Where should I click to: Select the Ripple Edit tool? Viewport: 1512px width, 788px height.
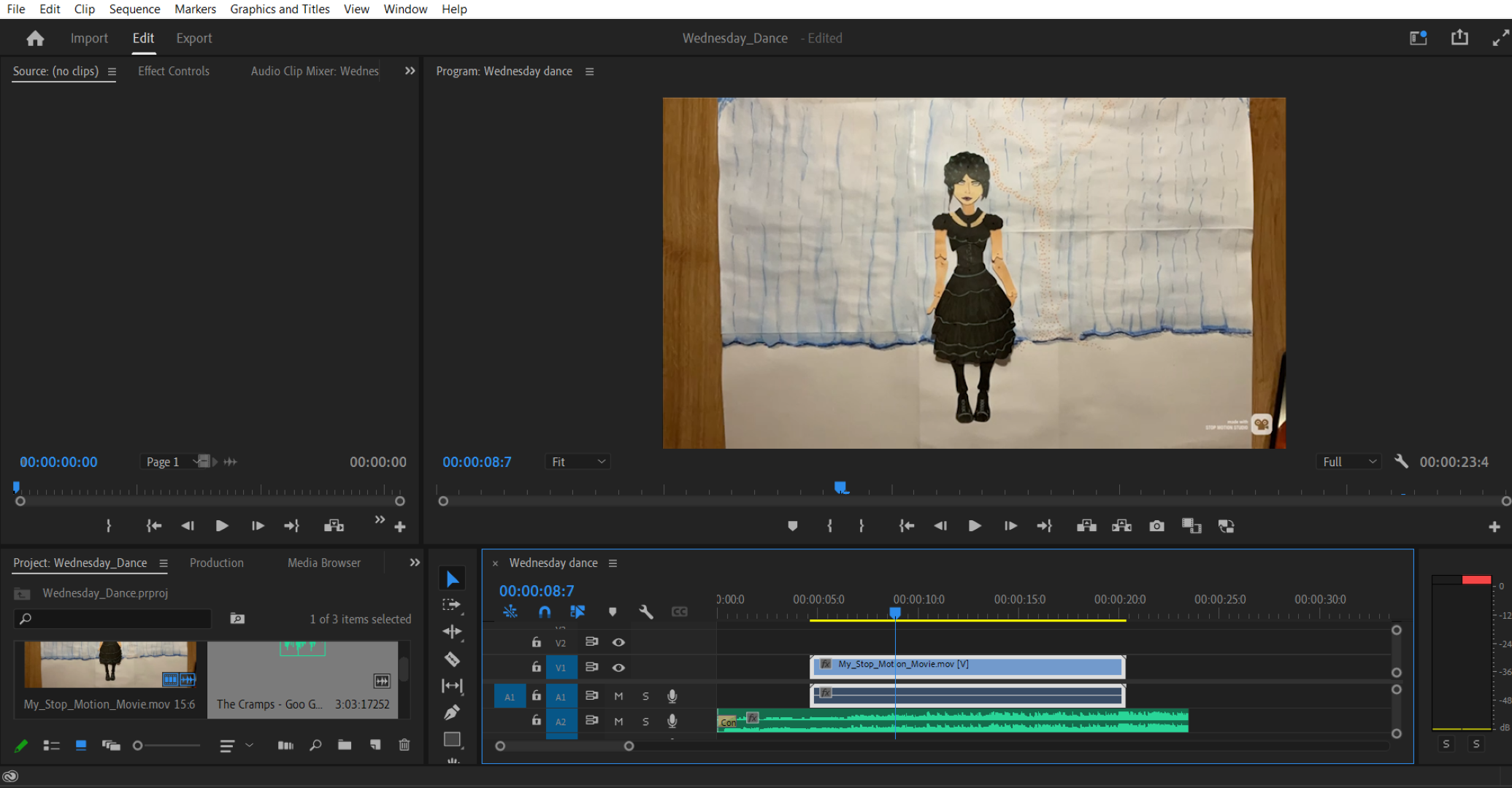coord(452,632)
